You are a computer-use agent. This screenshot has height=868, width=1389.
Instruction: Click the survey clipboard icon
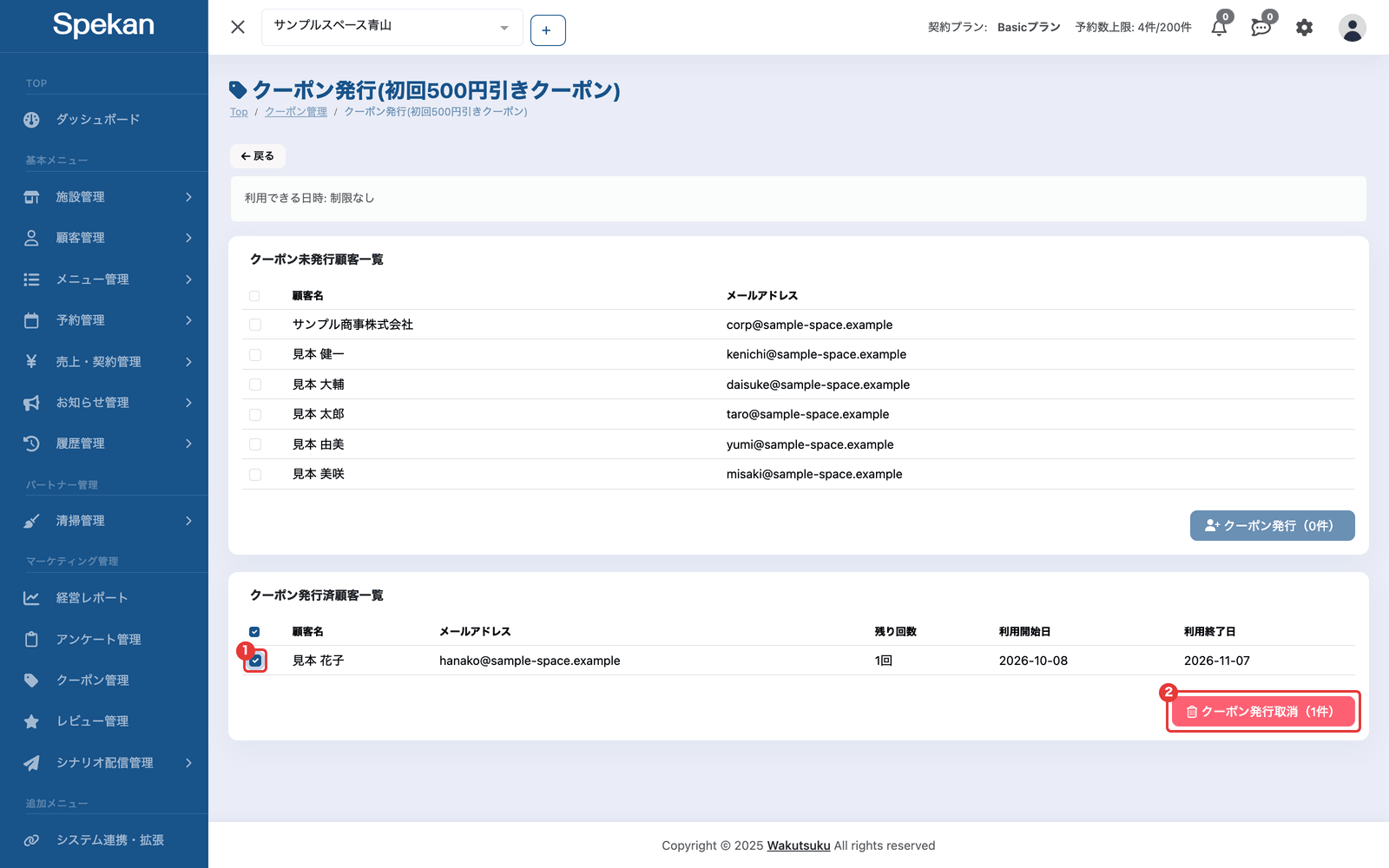pyautogui.click(x=31, y=640)
